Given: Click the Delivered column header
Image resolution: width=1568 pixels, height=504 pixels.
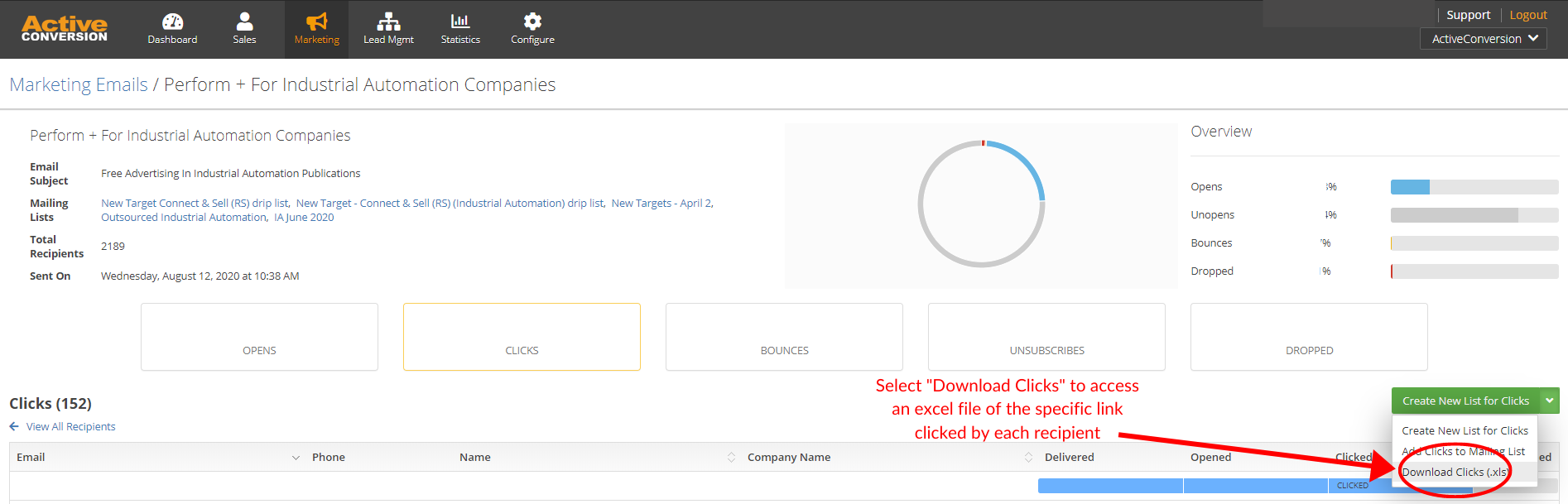Looking at the screenshot, I should pos(1069,457).
